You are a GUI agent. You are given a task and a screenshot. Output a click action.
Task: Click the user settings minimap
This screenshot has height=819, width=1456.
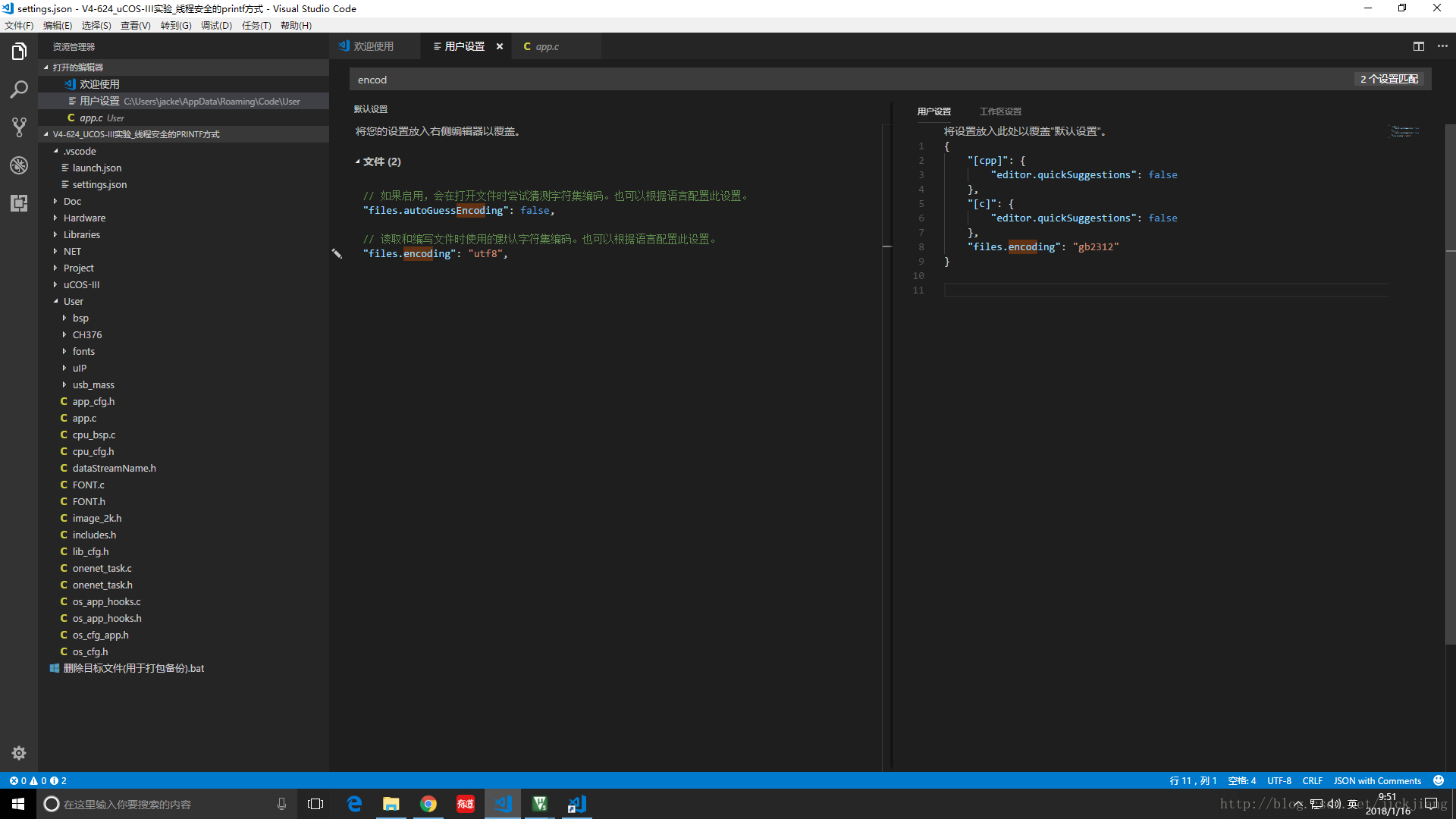click(1404, 131)
